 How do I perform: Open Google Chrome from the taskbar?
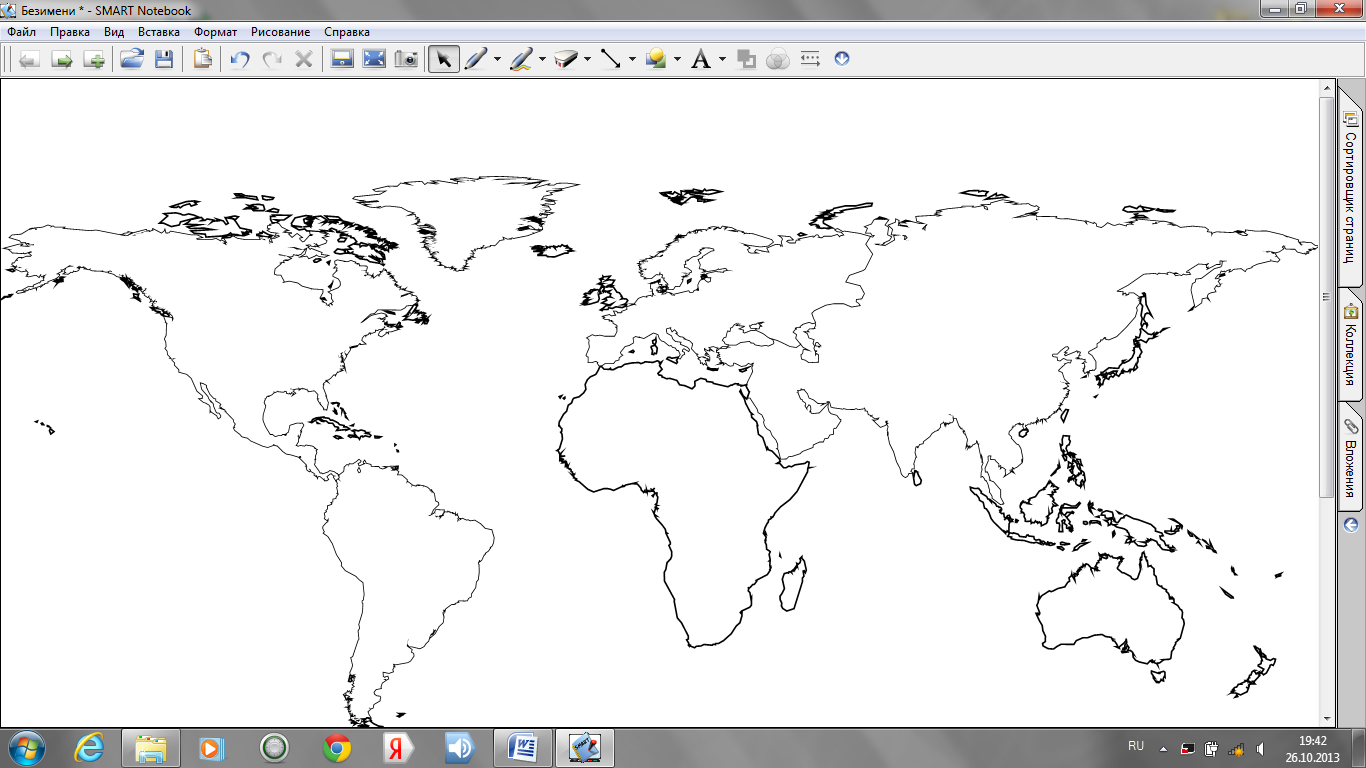(337, 748)
